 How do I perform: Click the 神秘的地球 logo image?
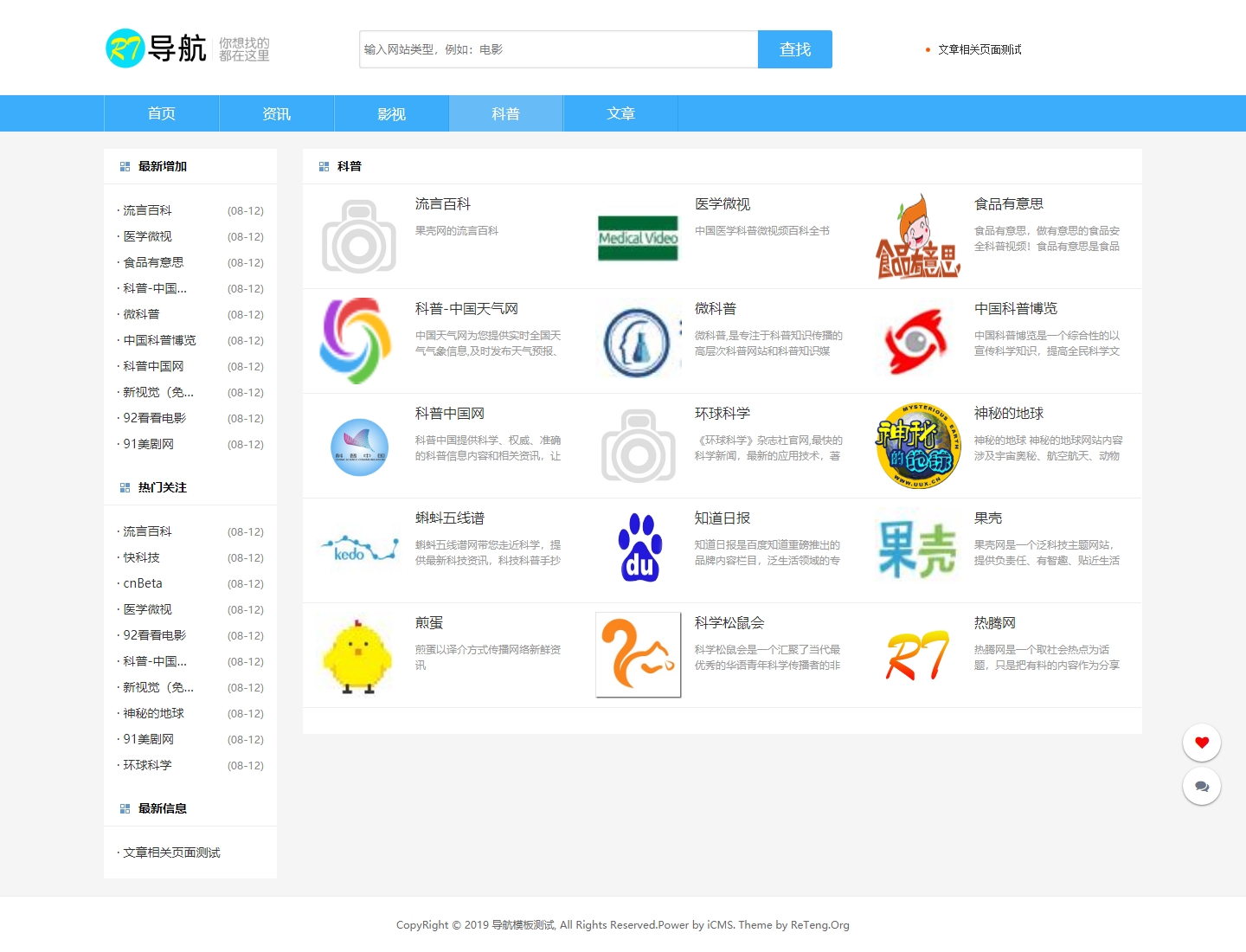(915, 445)
